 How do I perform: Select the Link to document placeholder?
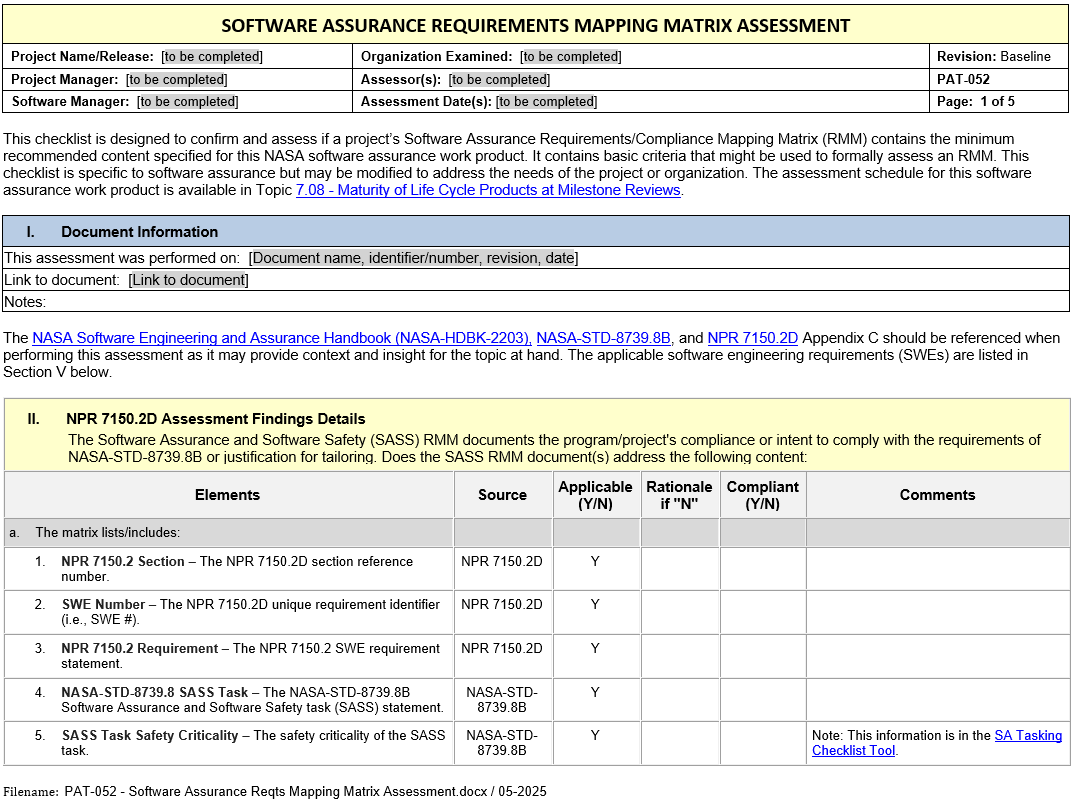pos(188,280)
